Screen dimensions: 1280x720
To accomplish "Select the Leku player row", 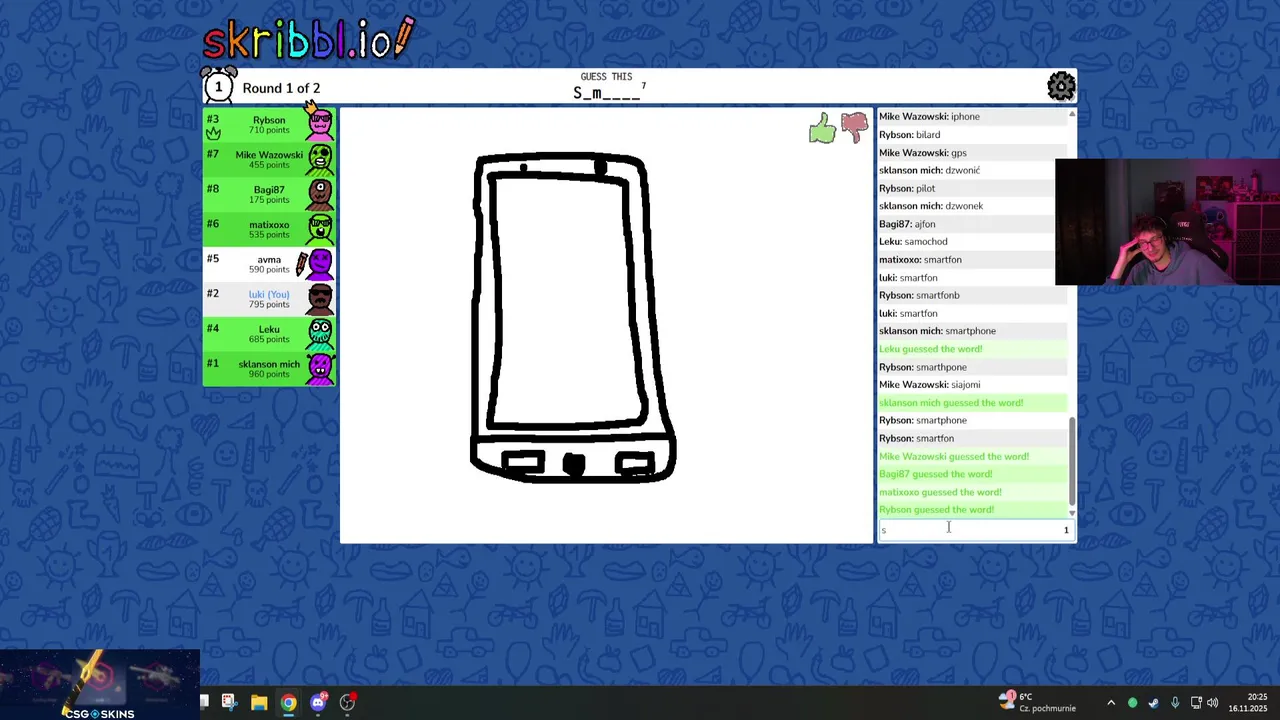I will coord(269,334).
